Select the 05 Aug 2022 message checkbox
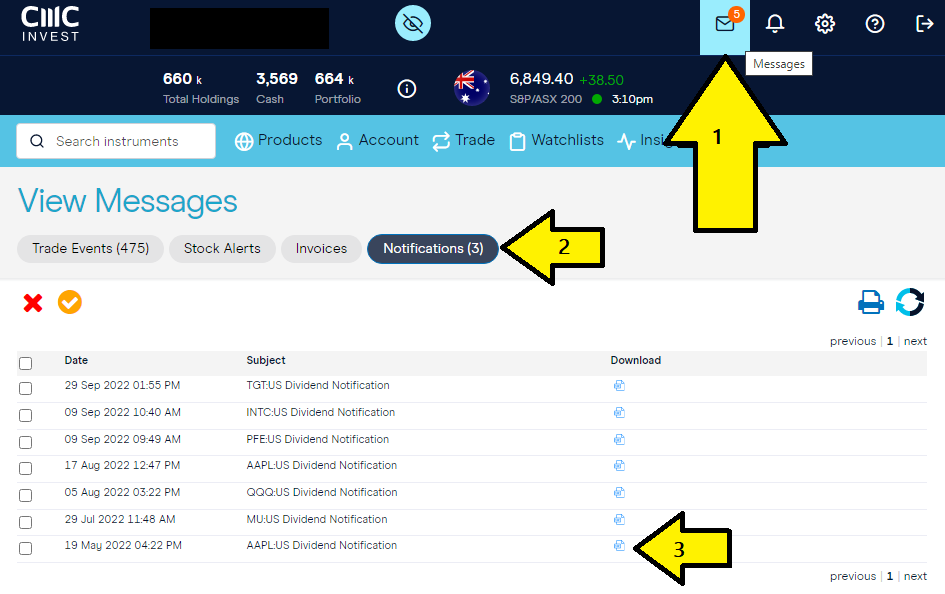 25,495
